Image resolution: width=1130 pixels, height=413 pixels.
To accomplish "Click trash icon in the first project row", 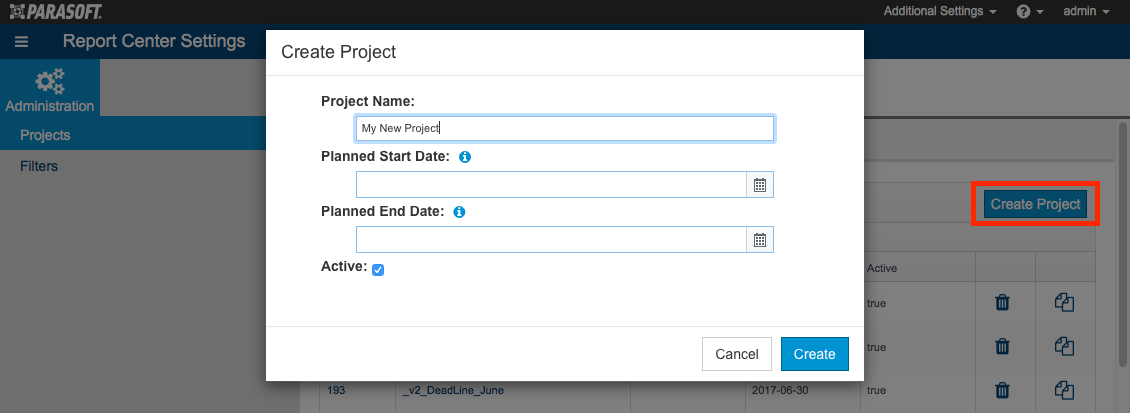I will [x=1002, y=303].
